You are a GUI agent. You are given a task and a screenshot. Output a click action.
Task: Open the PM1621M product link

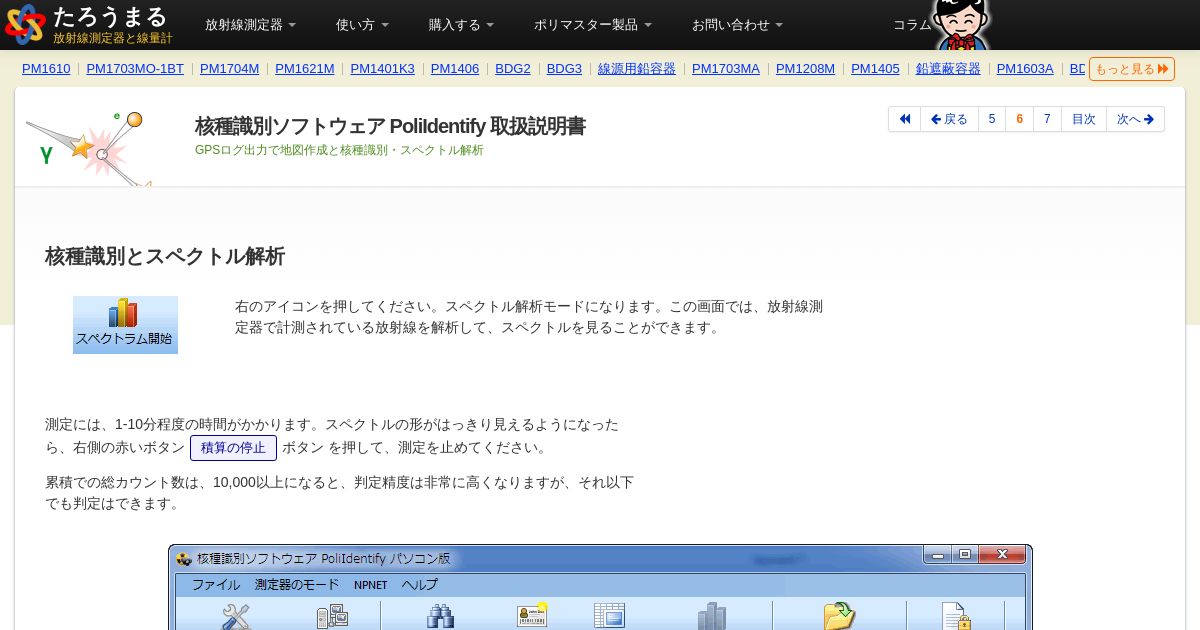tap(305, 69)
